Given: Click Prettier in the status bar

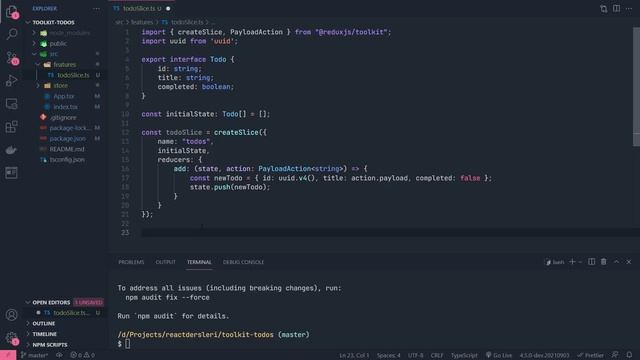Looking at the screenshot, I should pos(591,355).
